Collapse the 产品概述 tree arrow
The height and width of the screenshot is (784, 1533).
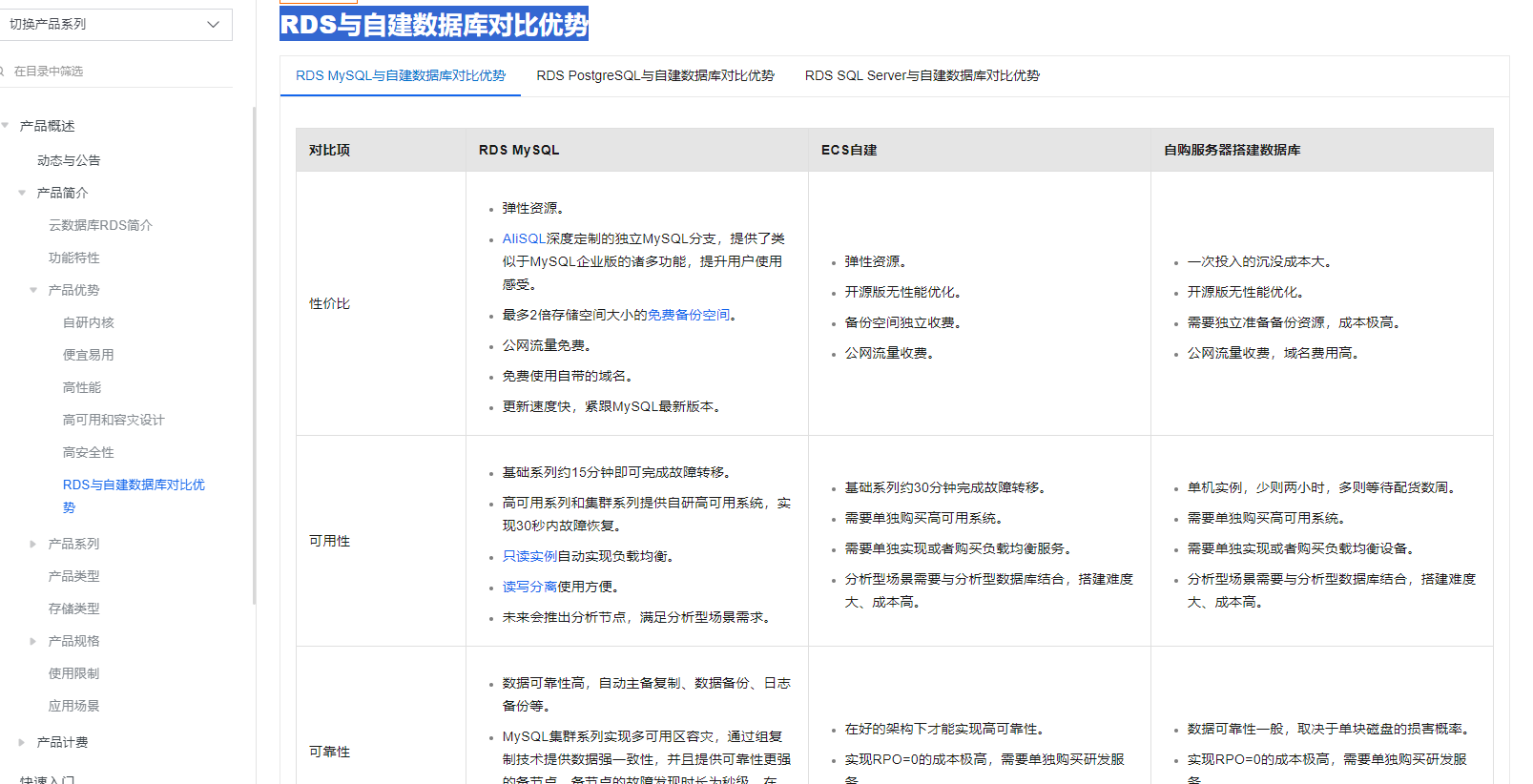click(5, 126)
